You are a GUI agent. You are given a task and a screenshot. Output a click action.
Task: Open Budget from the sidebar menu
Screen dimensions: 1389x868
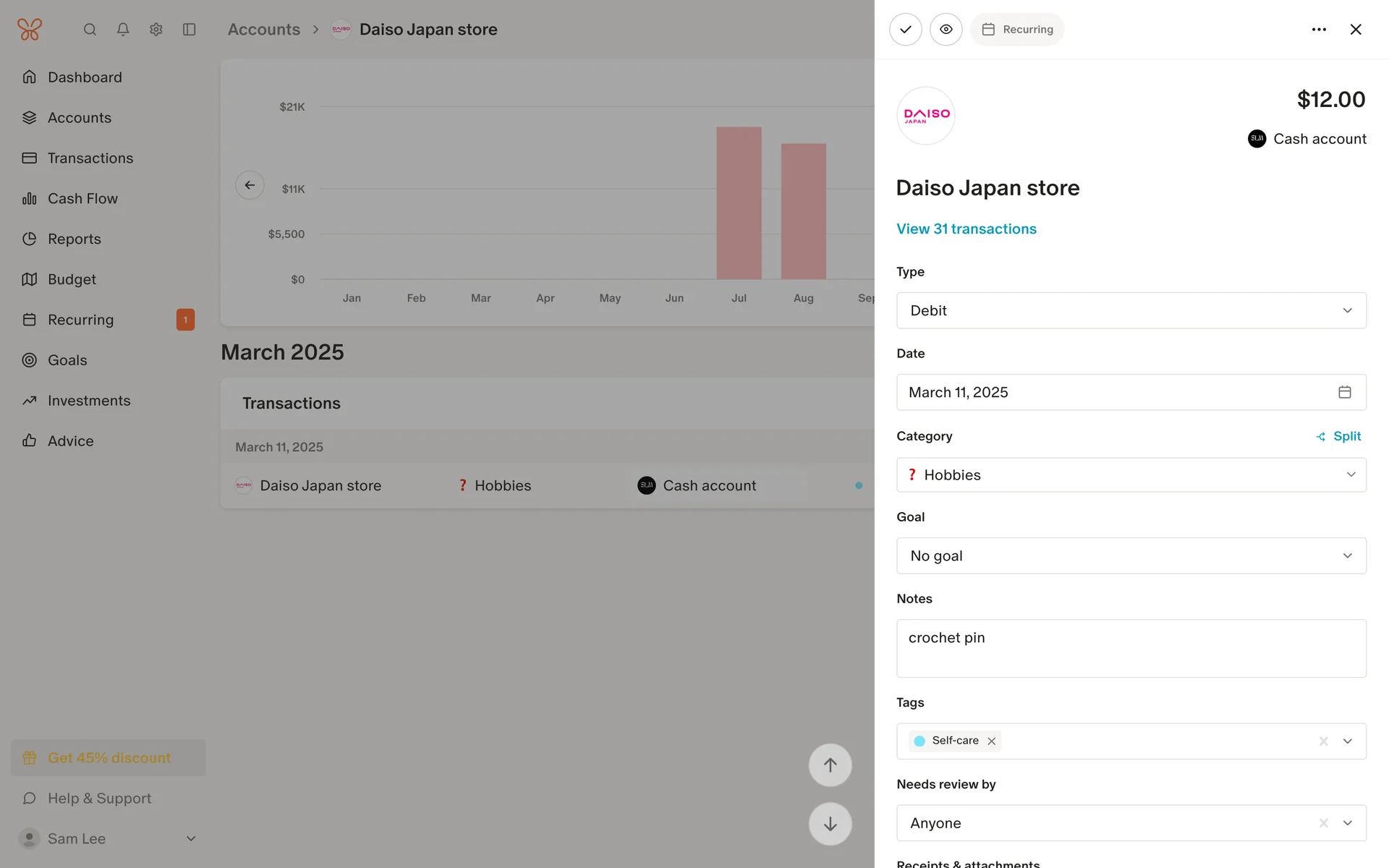point(72,279)
